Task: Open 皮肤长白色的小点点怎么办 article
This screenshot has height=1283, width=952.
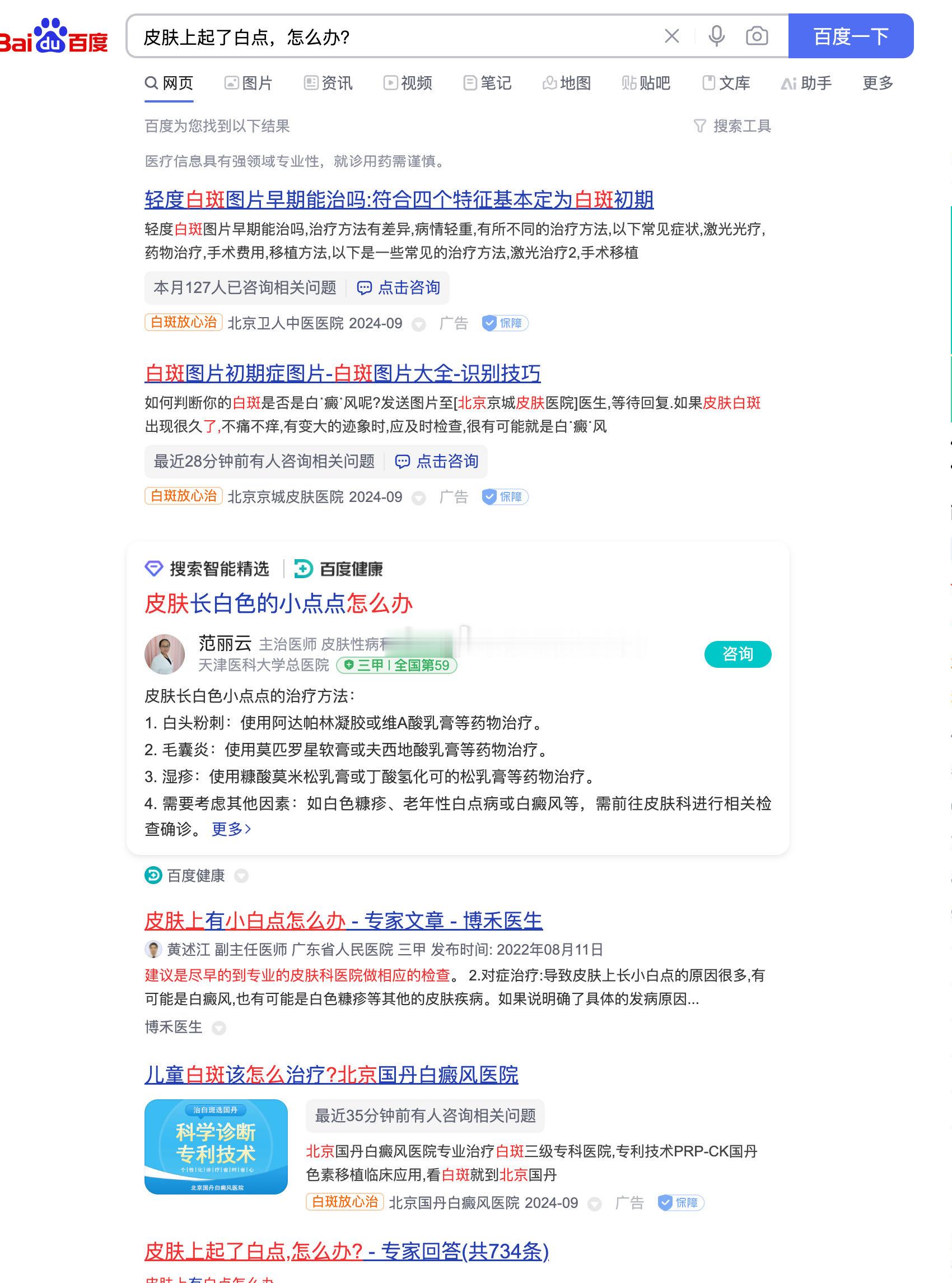Action: pyautogui.click(x=278, y=603)
